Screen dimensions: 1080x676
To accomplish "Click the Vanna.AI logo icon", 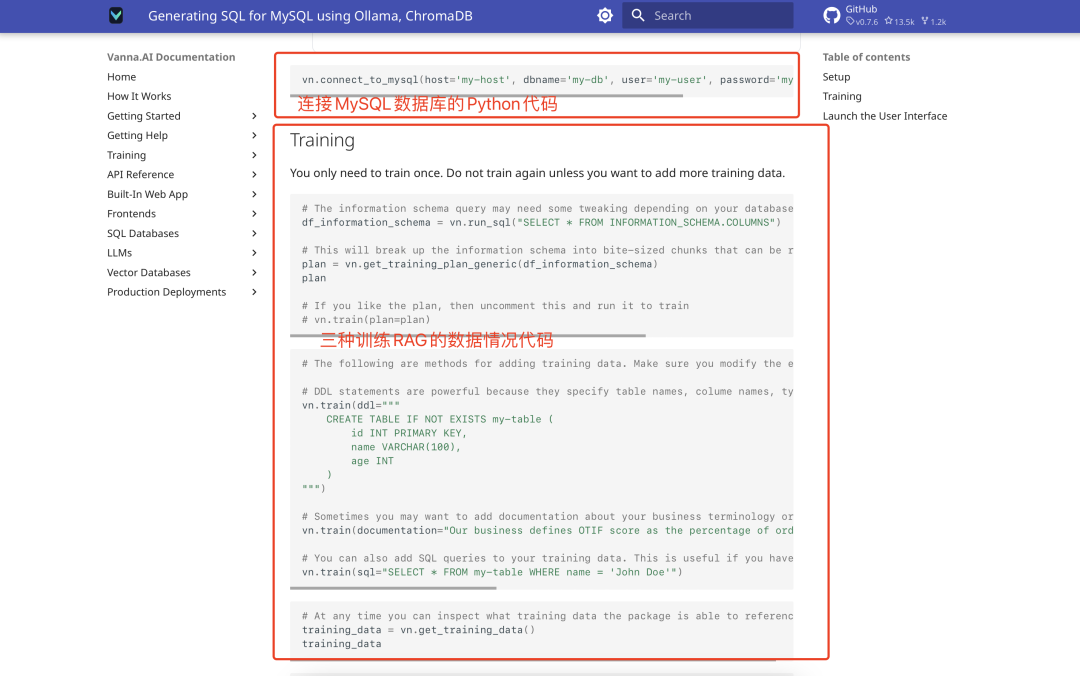I will [x=116, y=16].
